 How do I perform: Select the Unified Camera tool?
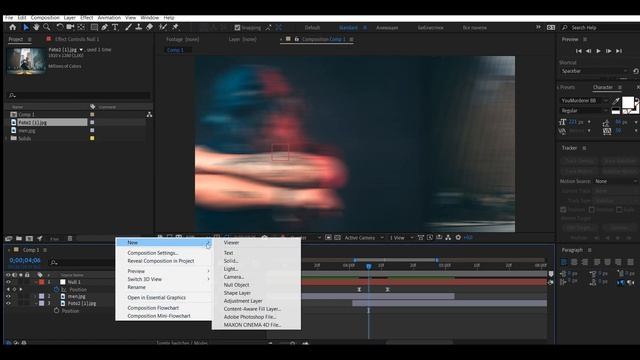point(70,27)
